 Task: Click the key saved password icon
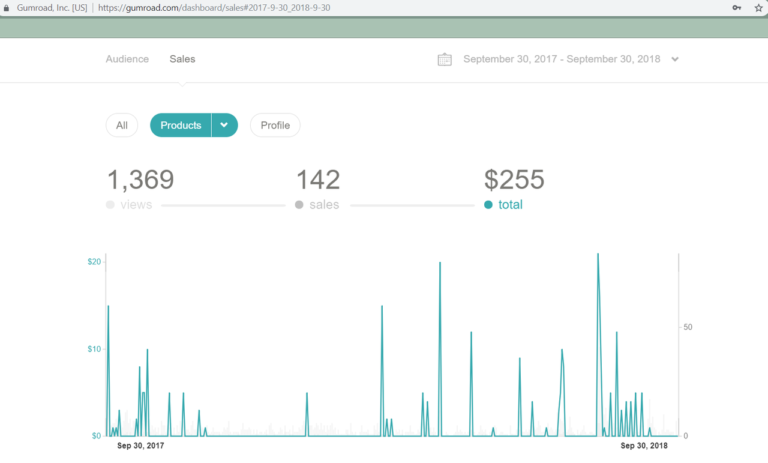(x=737, y=7)
